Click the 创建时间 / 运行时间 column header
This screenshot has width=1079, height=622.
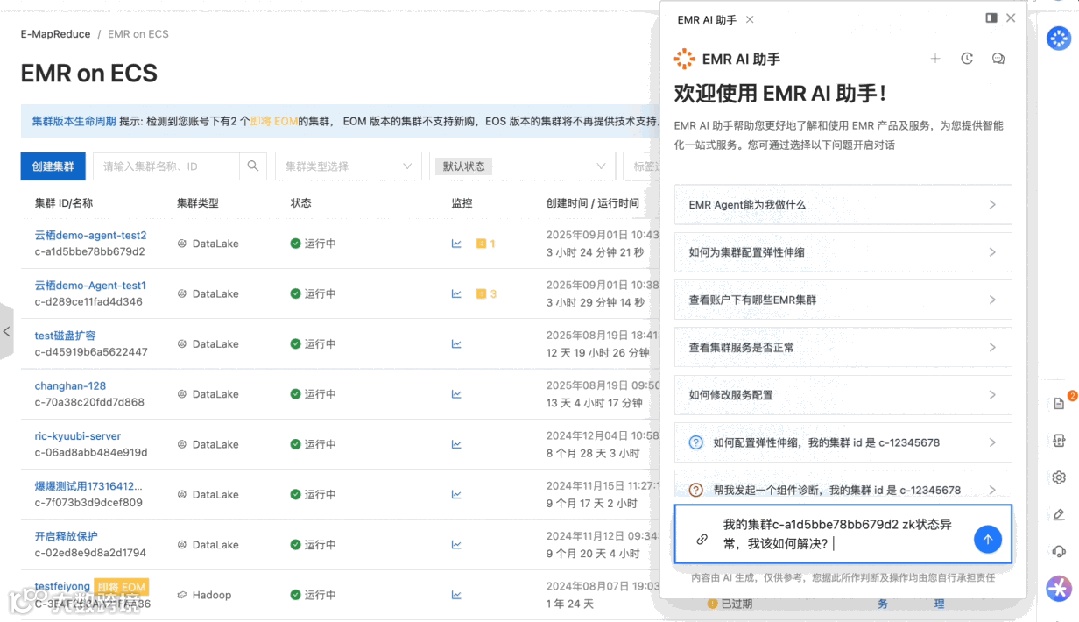[x=592, y=203]
